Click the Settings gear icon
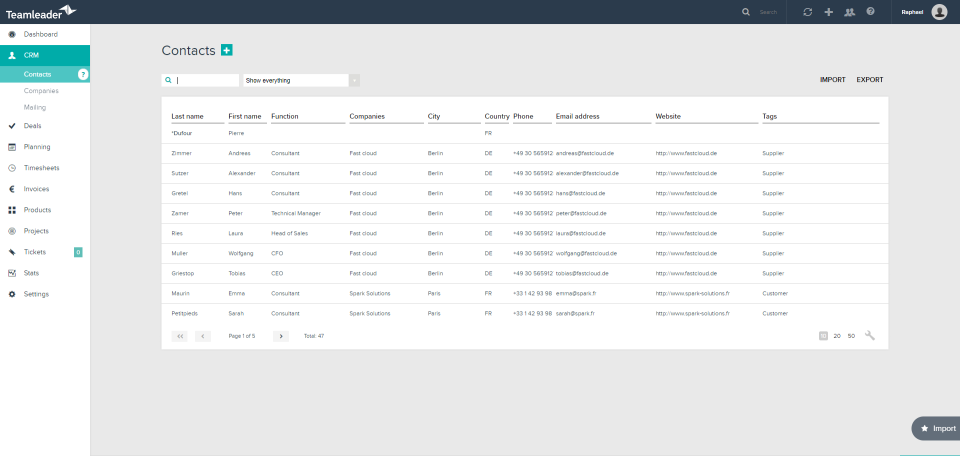 pos(12,294)
